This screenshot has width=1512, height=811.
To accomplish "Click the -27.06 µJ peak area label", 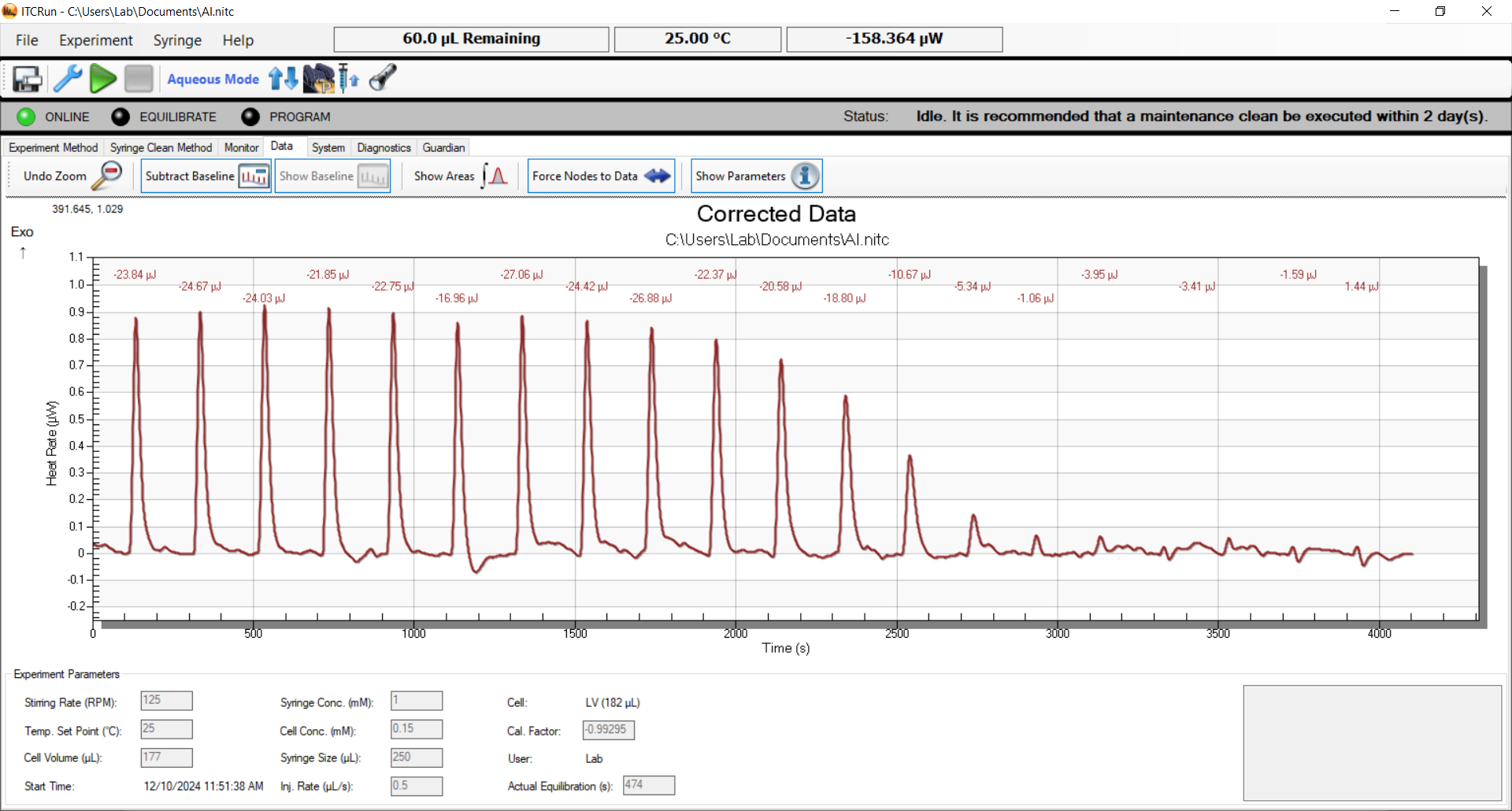I will point(521,275).
